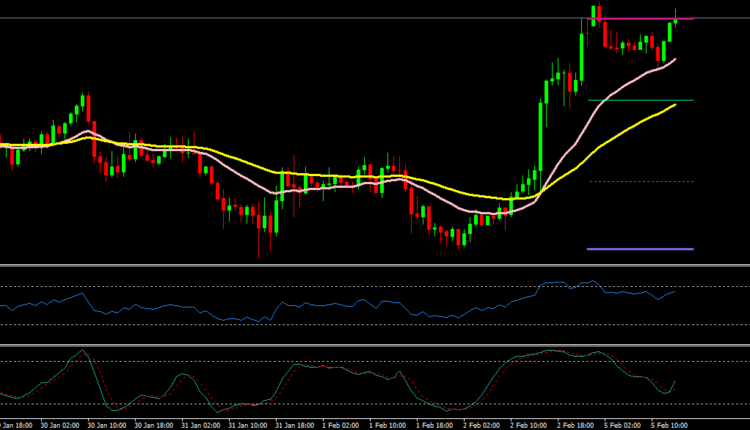The image size is (750, 430).
Task: Click the 2 Feb 10:00 time axis label
Action: (528, 423)
